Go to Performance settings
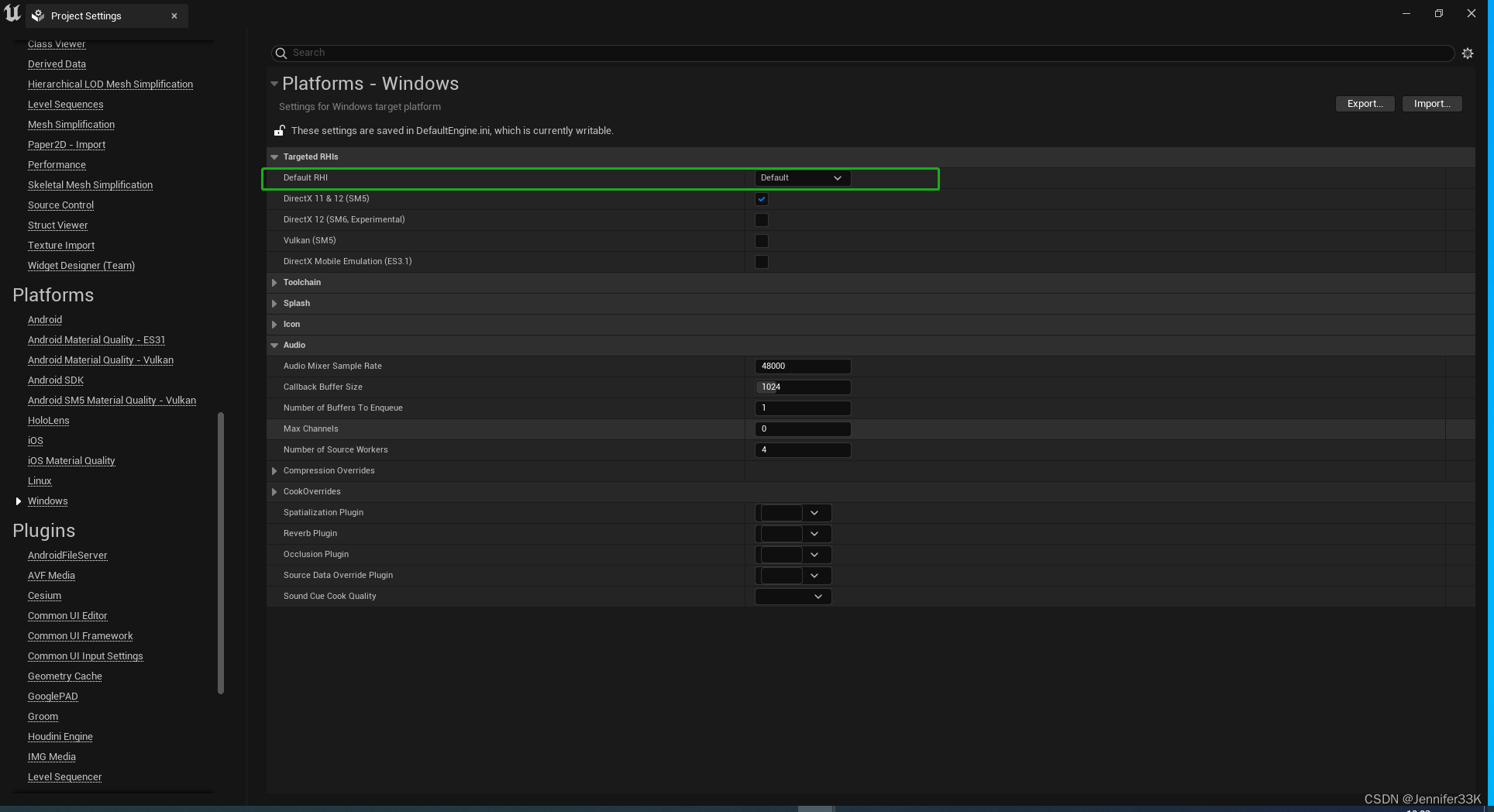The image size is (1494, 812). [57, 165]
